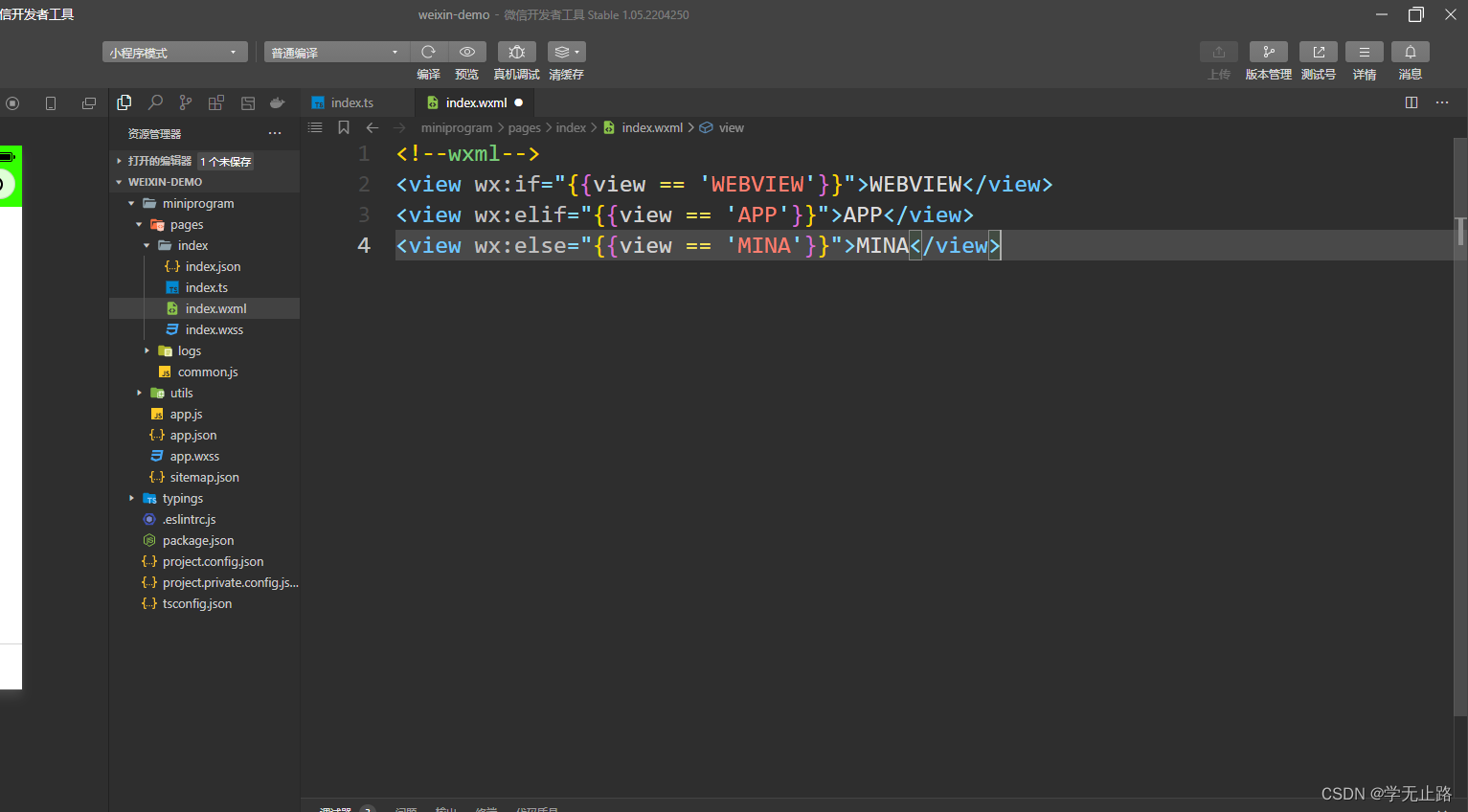
Task: Collapse the pages folder
Action: tap(139, 224)
